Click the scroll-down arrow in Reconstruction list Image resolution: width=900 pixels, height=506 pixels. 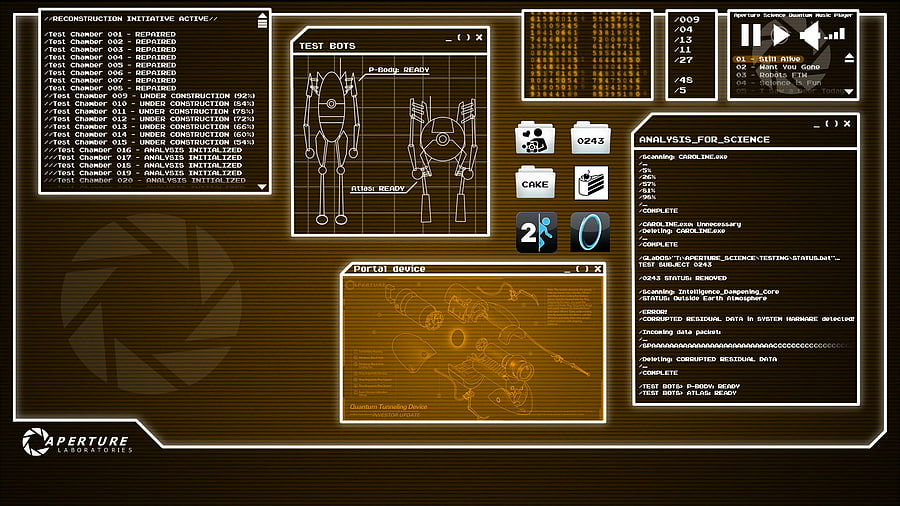coord(262,186)
